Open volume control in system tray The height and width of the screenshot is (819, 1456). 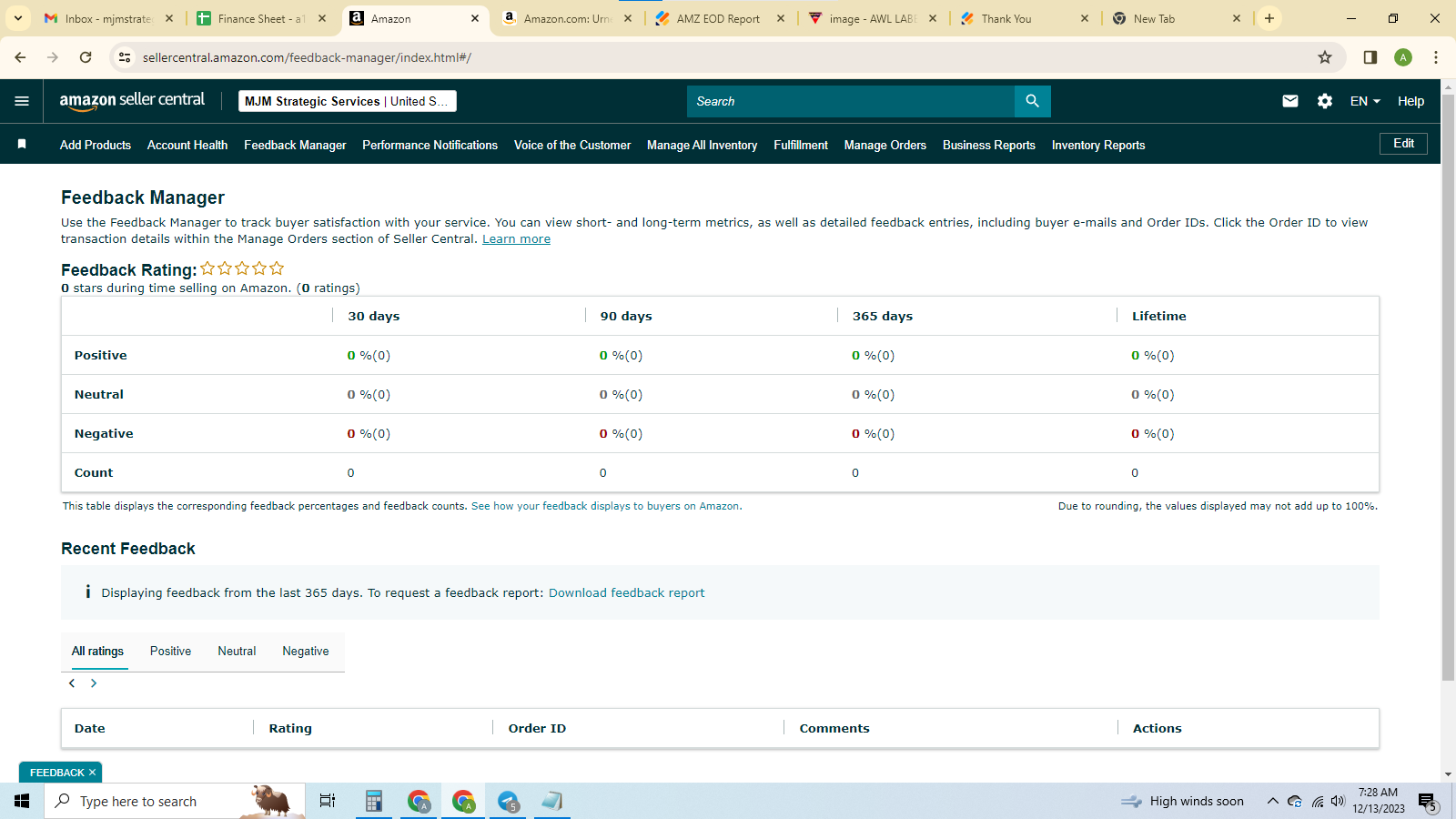click(x=1338, y=801)
